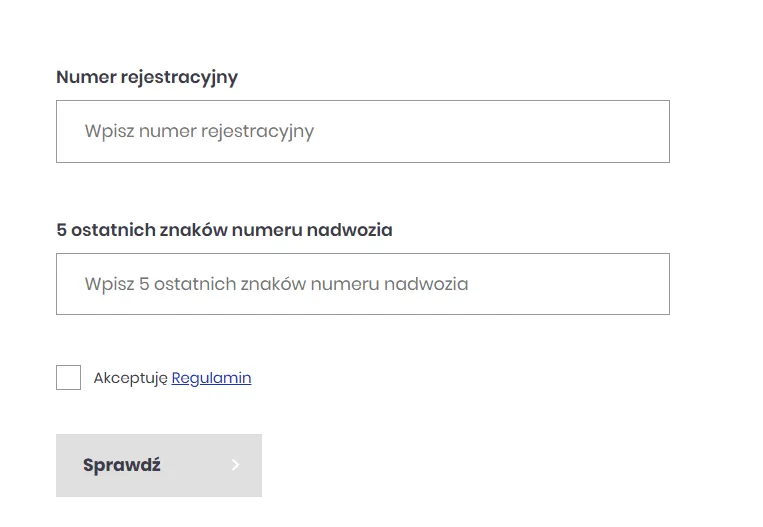
Task: Place the cursor in the license plate number box
Action: tap(363, 131)
